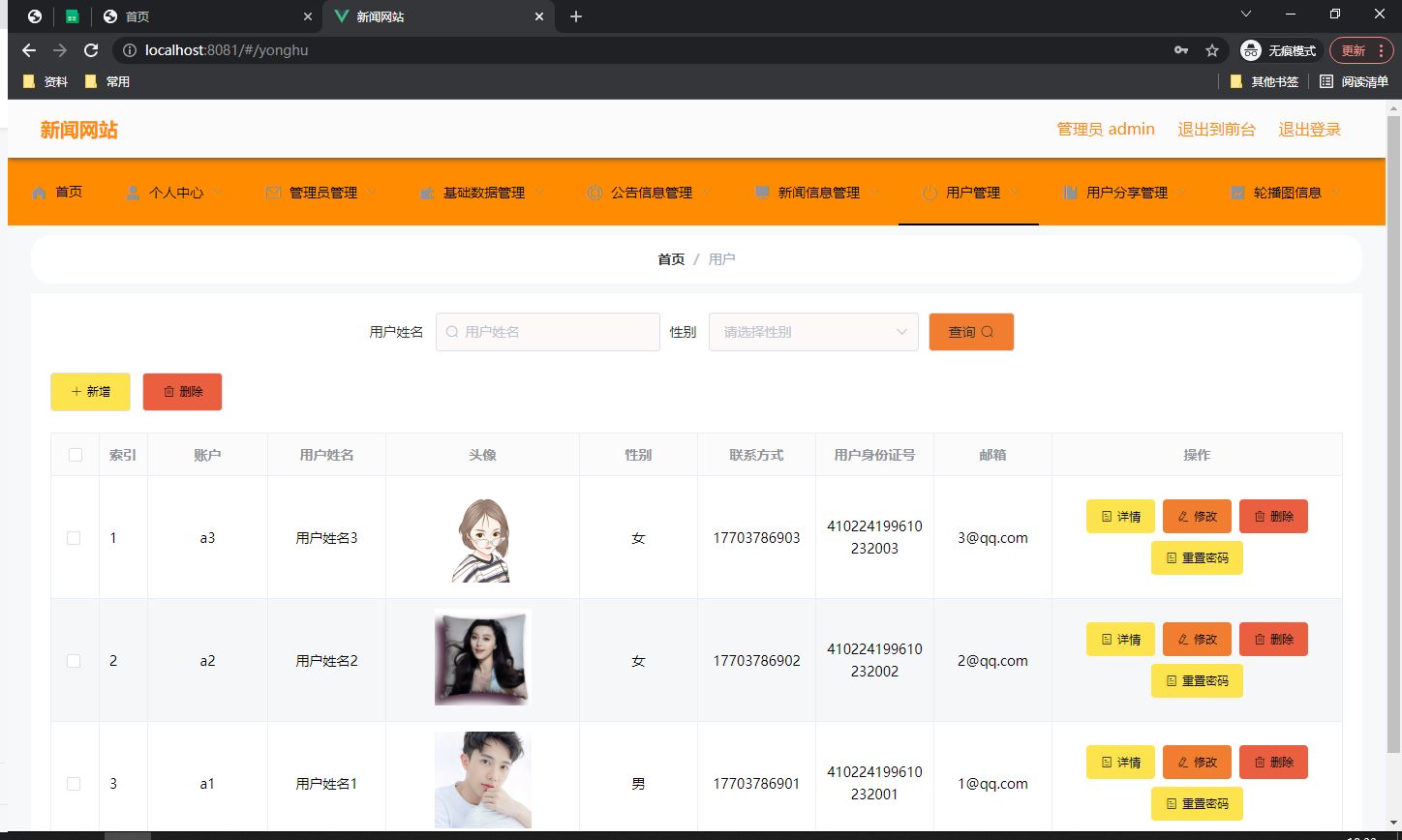Click 重置密码 for account a3
Viewport: 1402px width, 840px height.
click(x=1197, y=558)
